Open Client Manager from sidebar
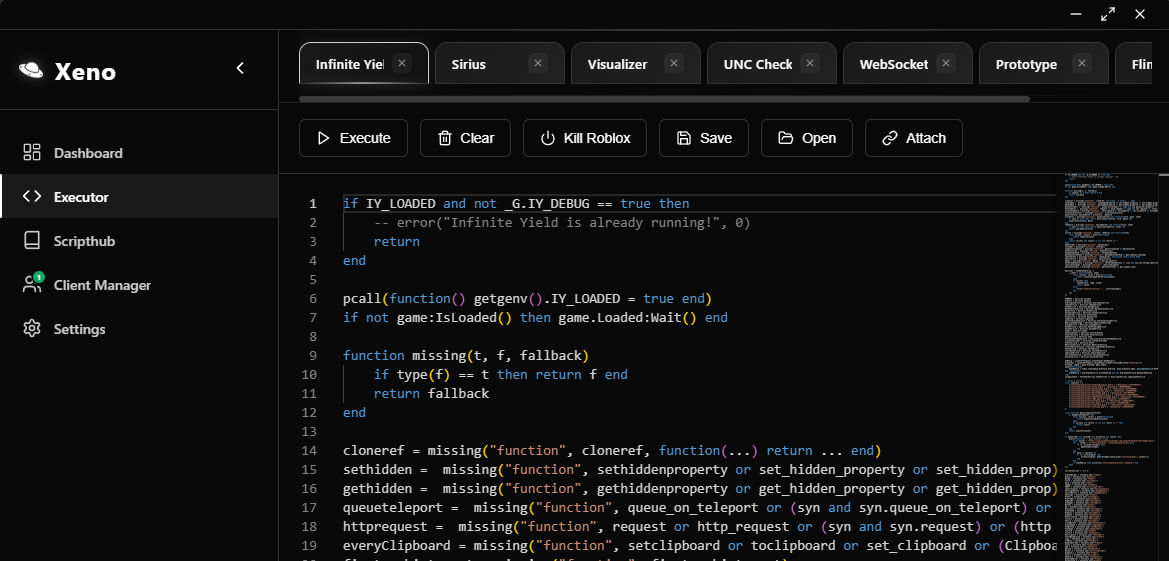Screen dimensions: 1169x561 coord(101,285)
